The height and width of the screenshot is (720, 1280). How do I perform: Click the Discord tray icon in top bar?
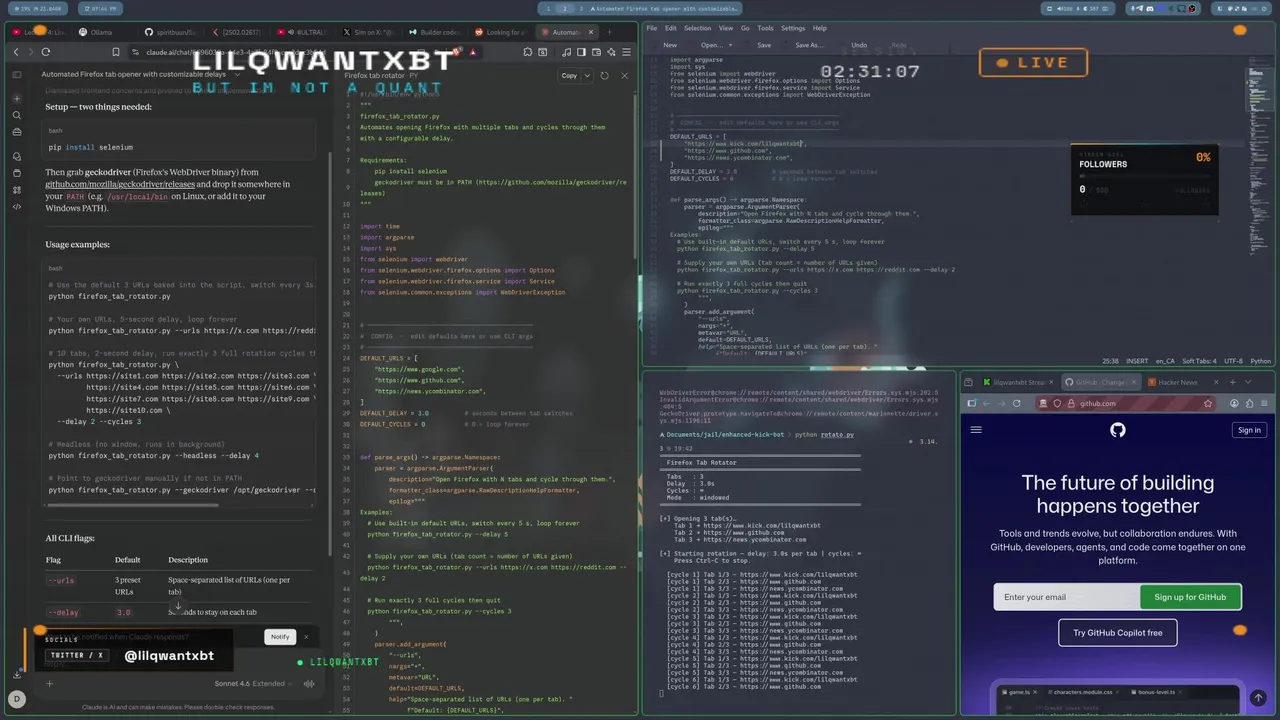pos(1150,8)
